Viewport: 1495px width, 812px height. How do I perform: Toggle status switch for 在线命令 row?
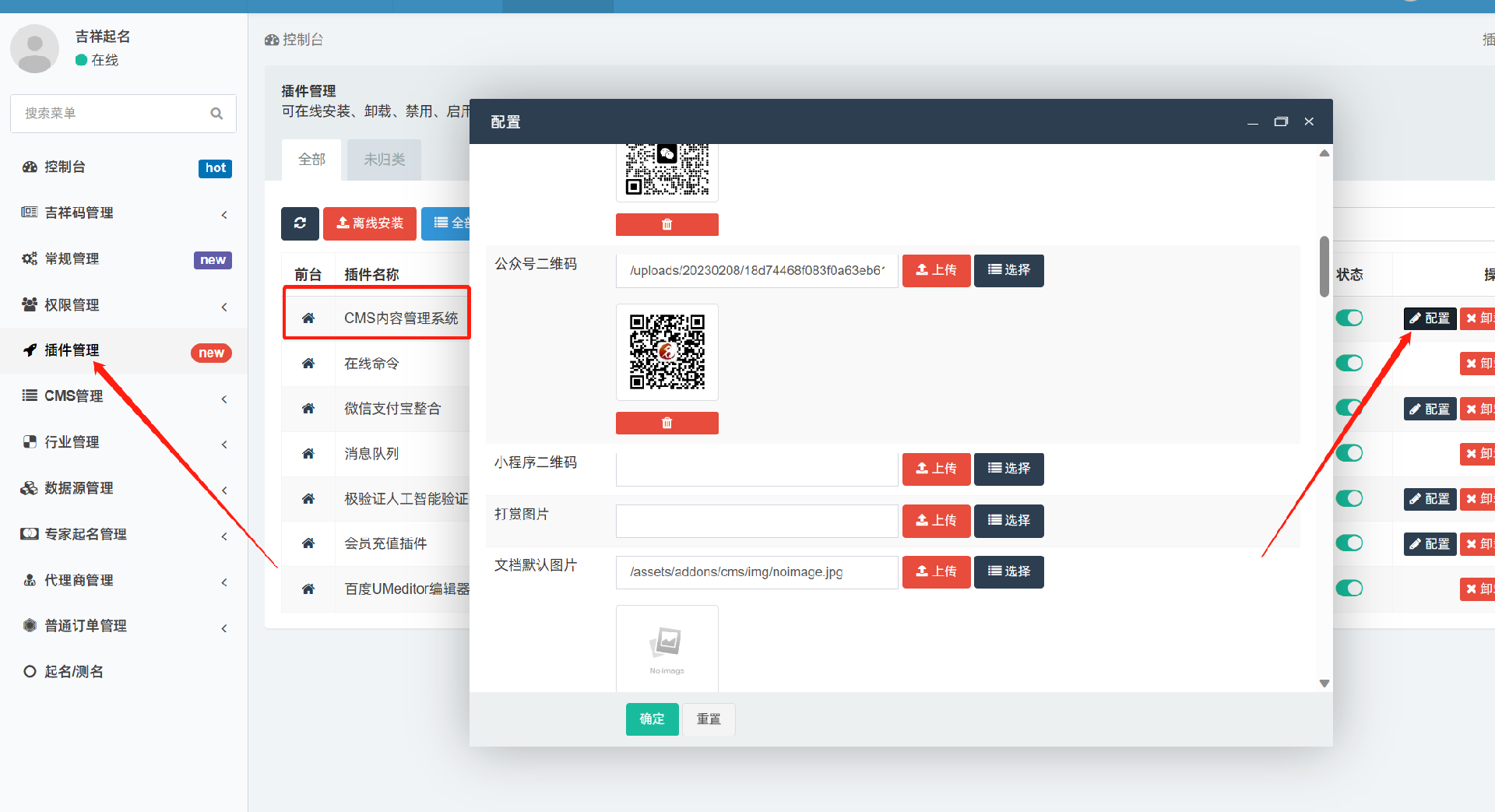coord(1349,364)
